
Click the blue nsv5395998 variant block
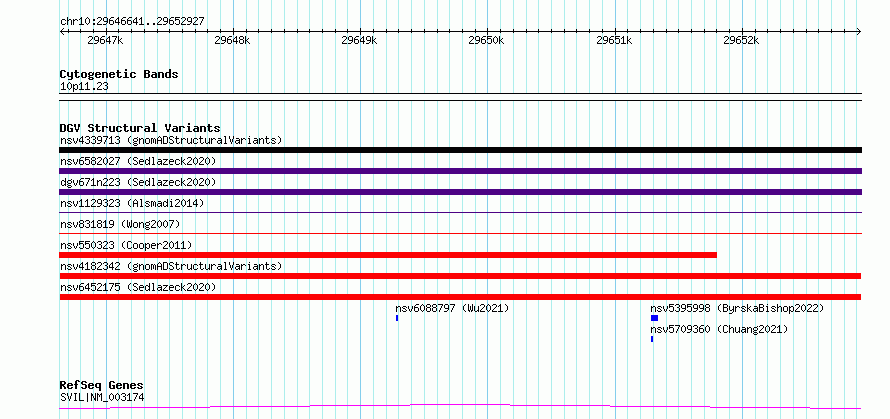[x=654, y=318]
